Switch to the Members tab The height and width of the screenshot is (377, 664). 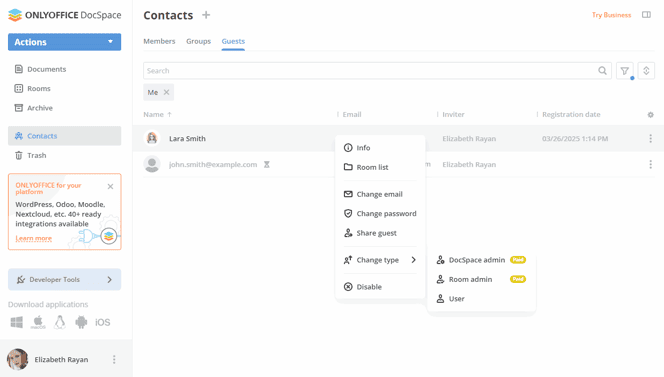159,41
